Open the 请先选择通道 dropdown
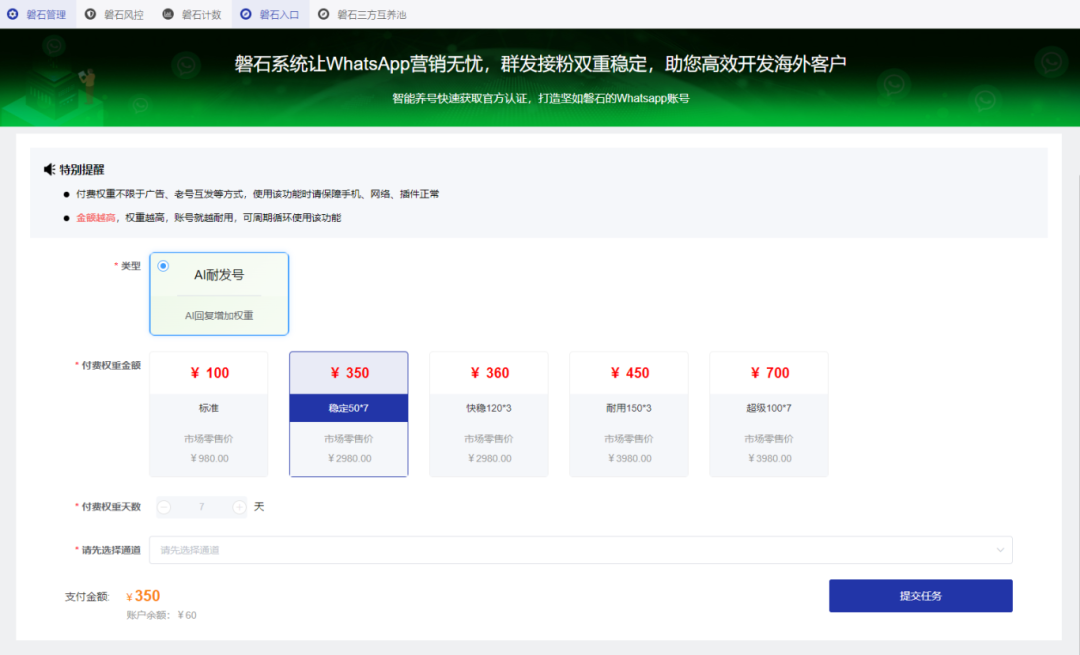 pyautogui.click(x=580, y=549)
